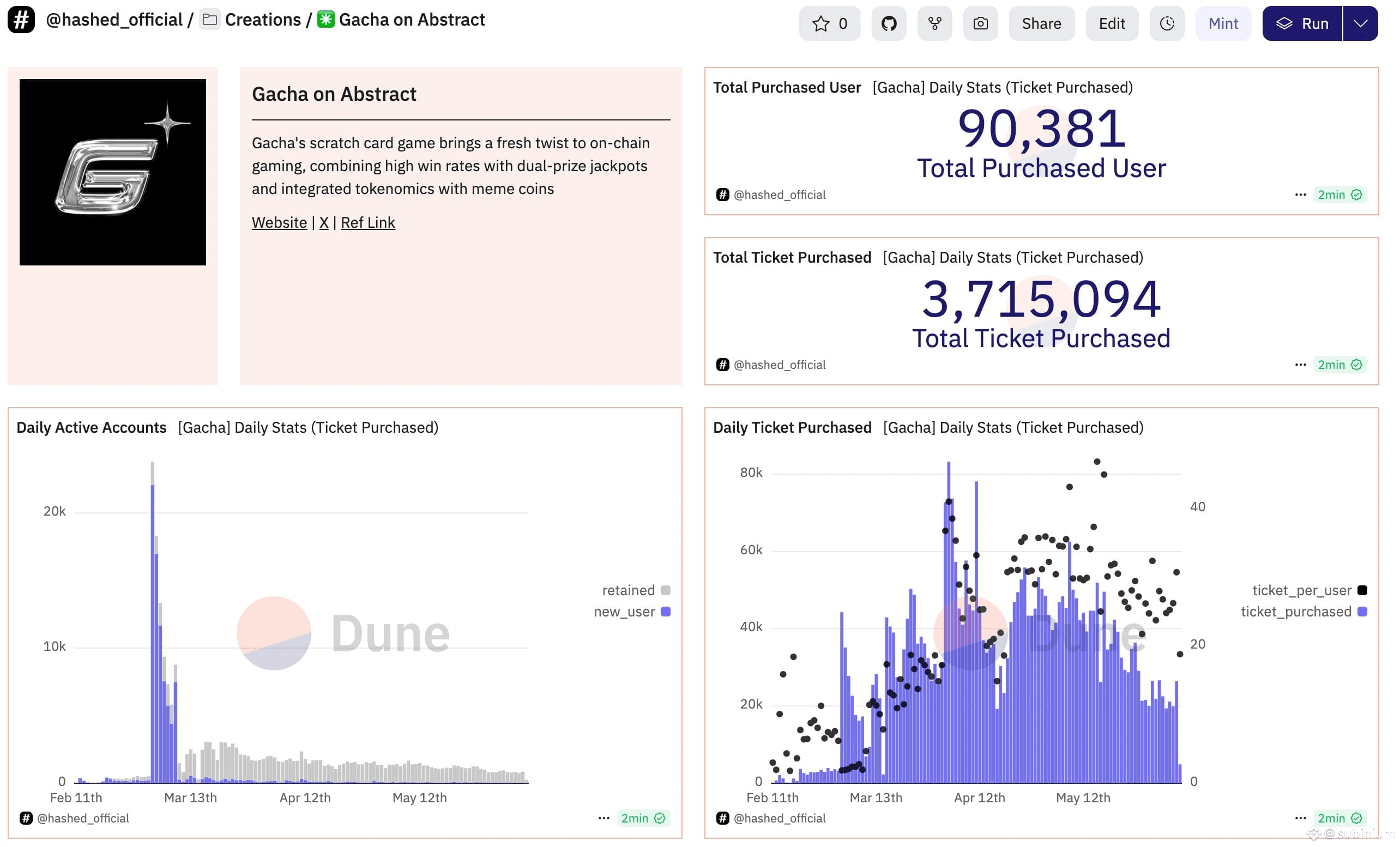Screen dimensions: 1400x847
Task: Toggle ticket_per_user series in legend
Action: (x=1309, y=590)
